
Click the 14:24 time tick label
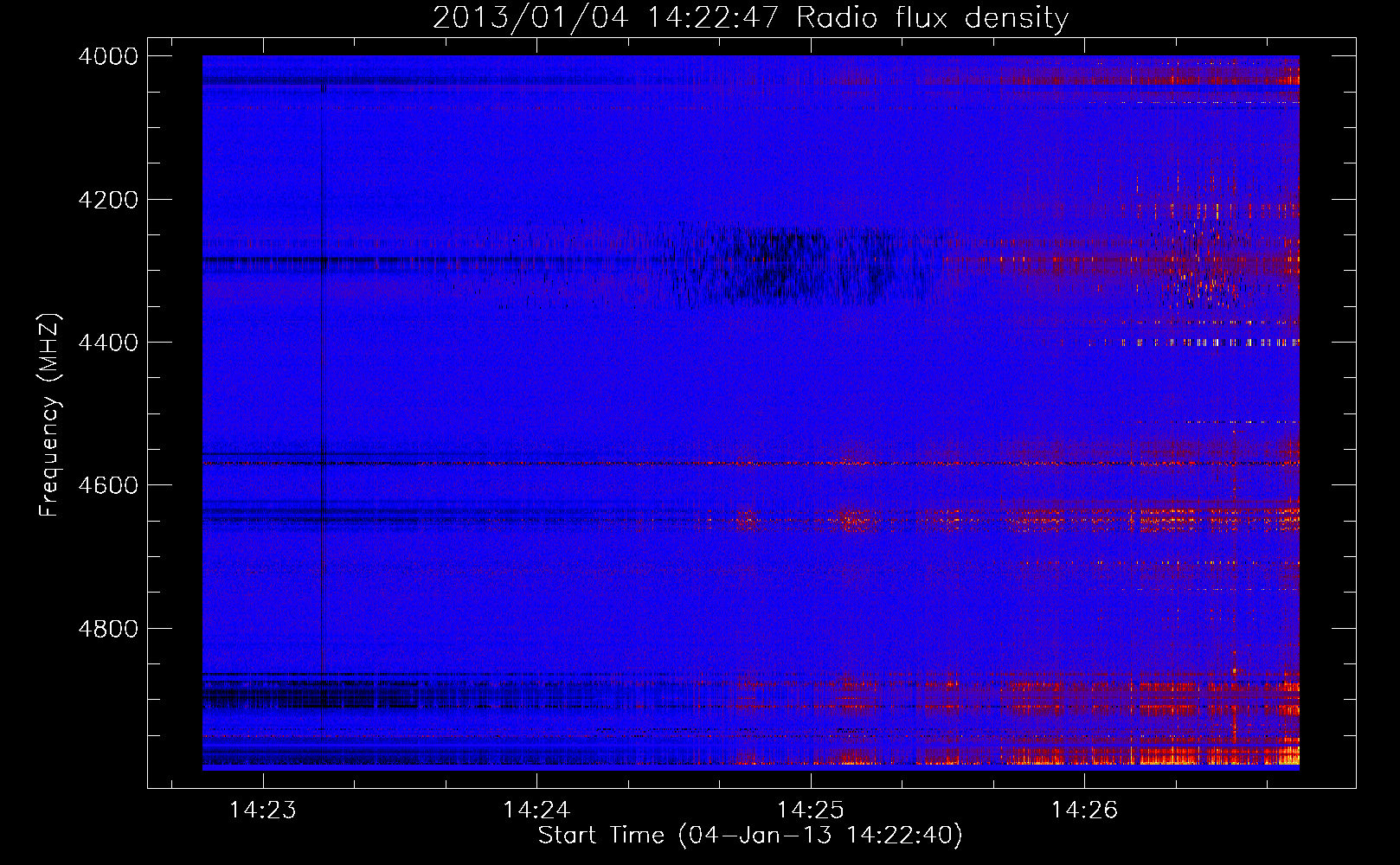(536, 811)
